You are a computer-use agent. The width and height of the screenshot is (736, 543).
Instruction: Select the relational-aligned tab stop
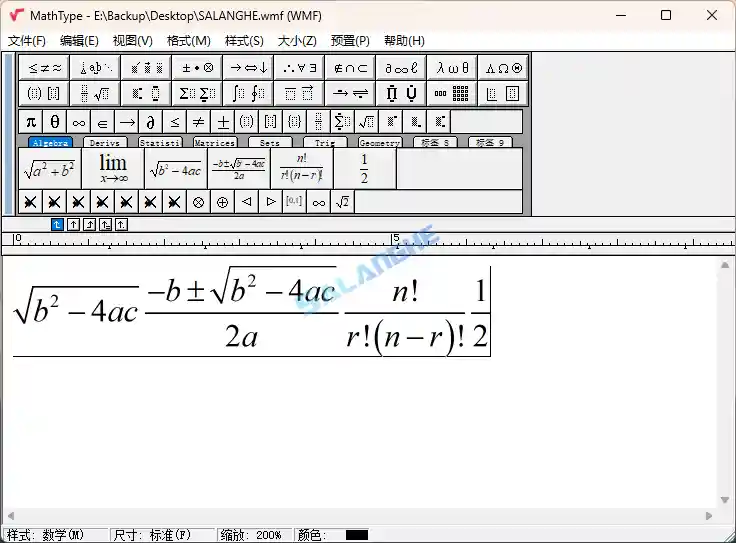point(105,225)
